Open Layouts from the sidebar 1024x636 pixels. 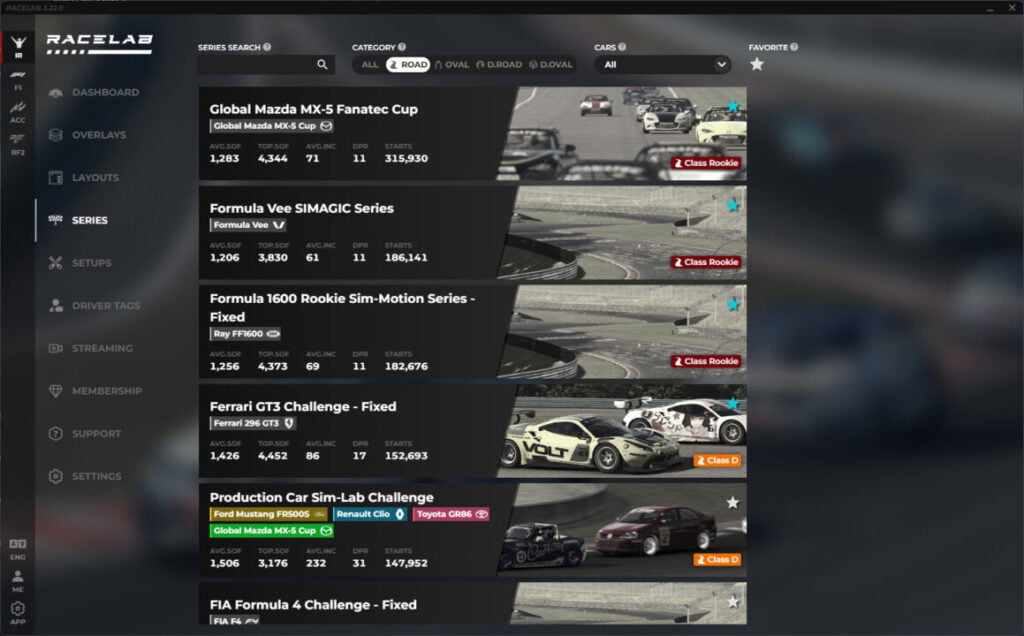coord(84,178)
